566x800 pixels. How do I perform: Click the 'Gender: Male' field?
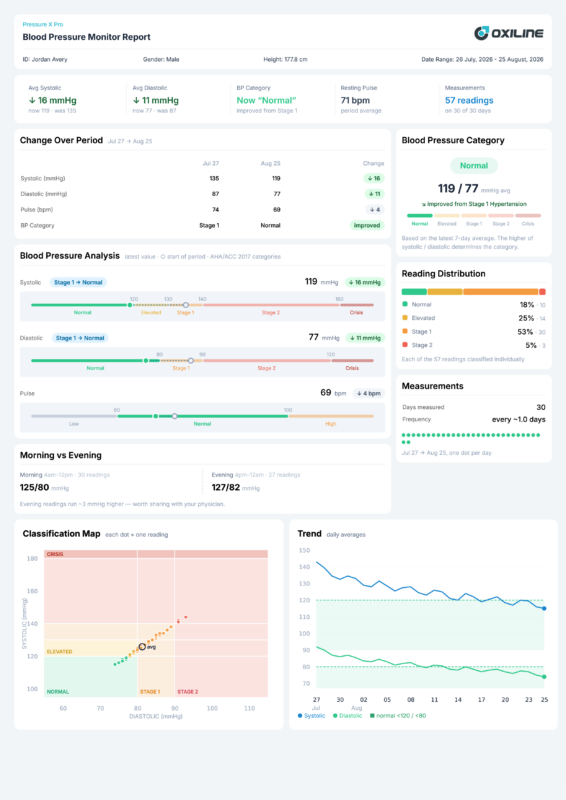(161, 60)
